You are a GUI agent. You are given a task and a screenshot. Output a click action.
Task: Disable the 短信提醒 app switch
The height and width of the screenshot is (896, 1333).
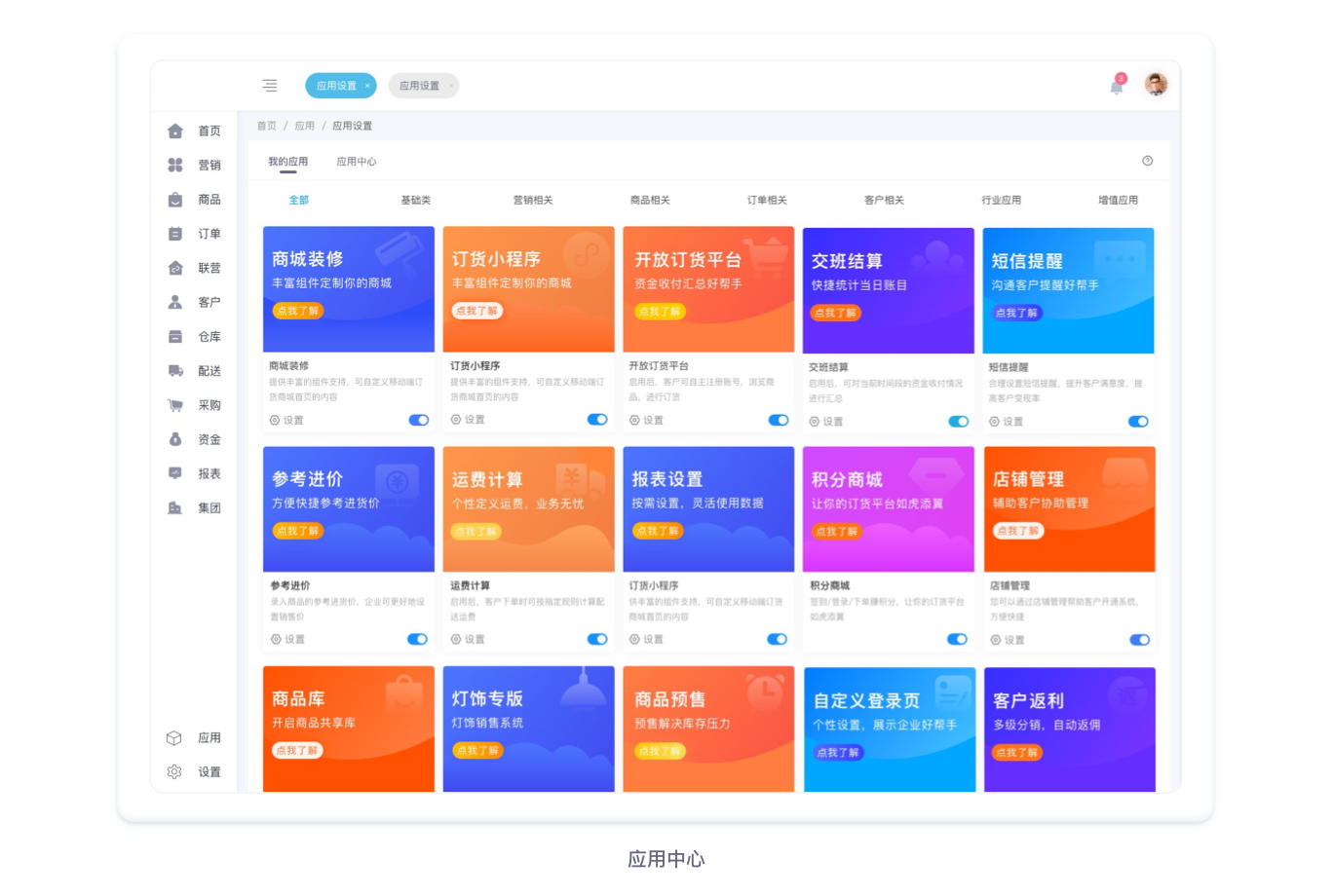coord(1138,422)
